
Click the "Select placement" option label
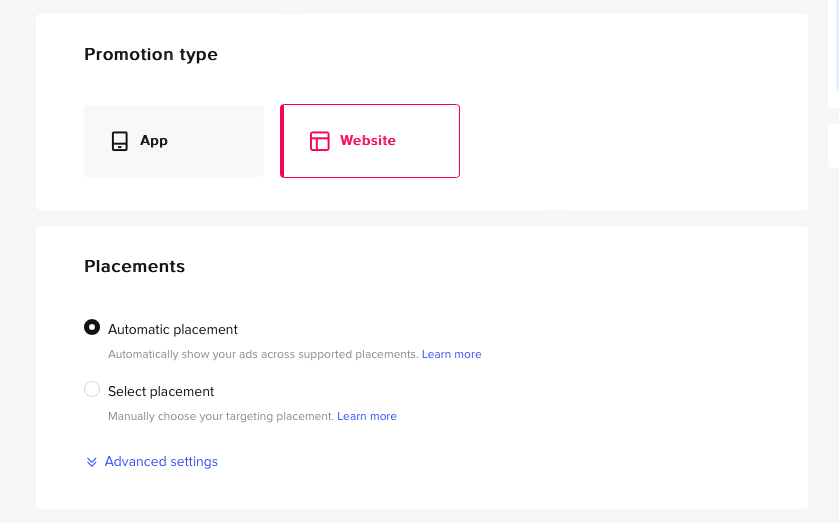click(161, 391)
